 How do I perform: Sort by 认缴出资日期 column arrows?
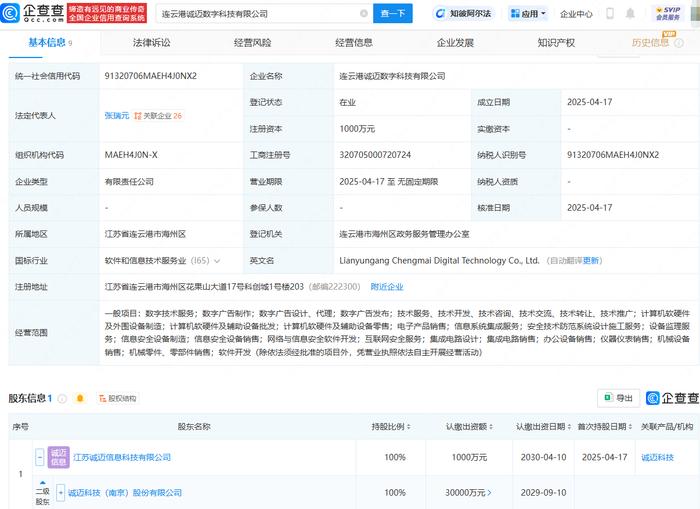coord(569,427)
